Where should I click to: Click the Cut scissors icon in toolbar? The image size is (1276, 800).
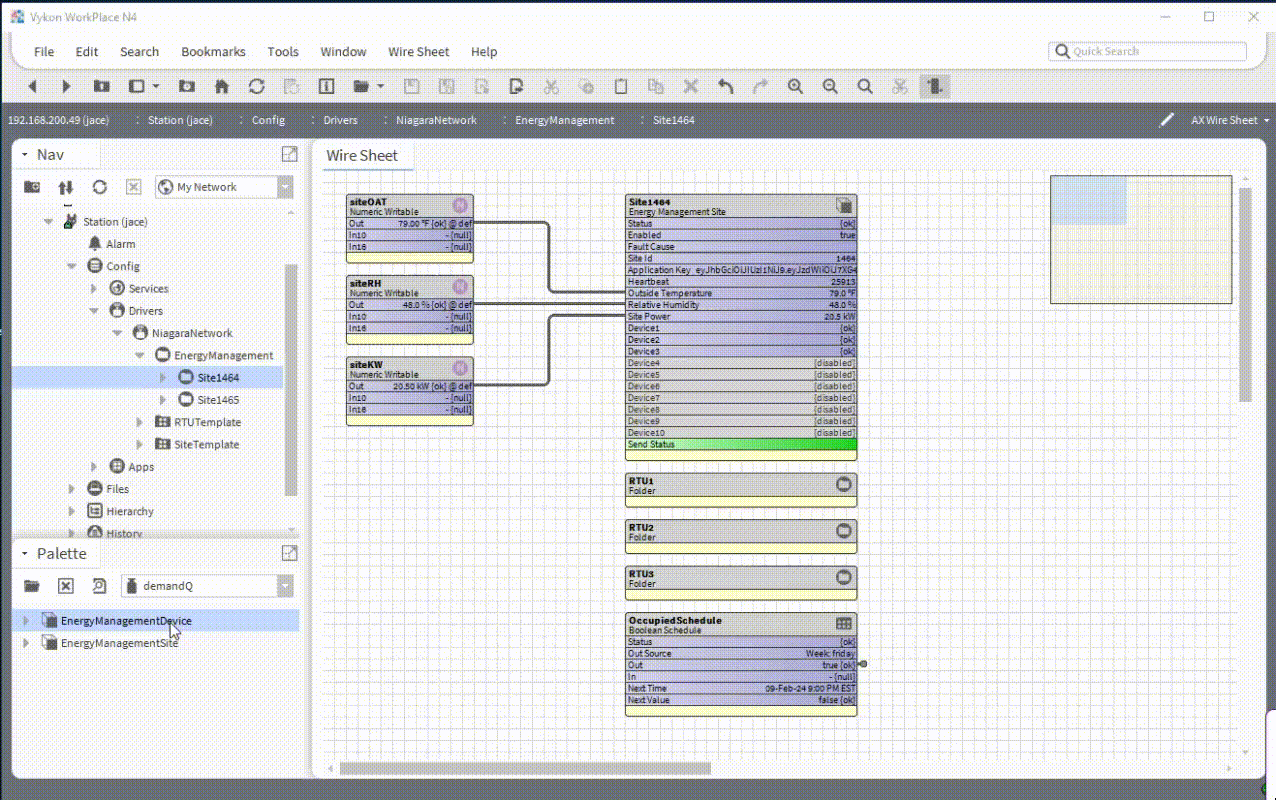pyautogui.click(x=551, y=87)
